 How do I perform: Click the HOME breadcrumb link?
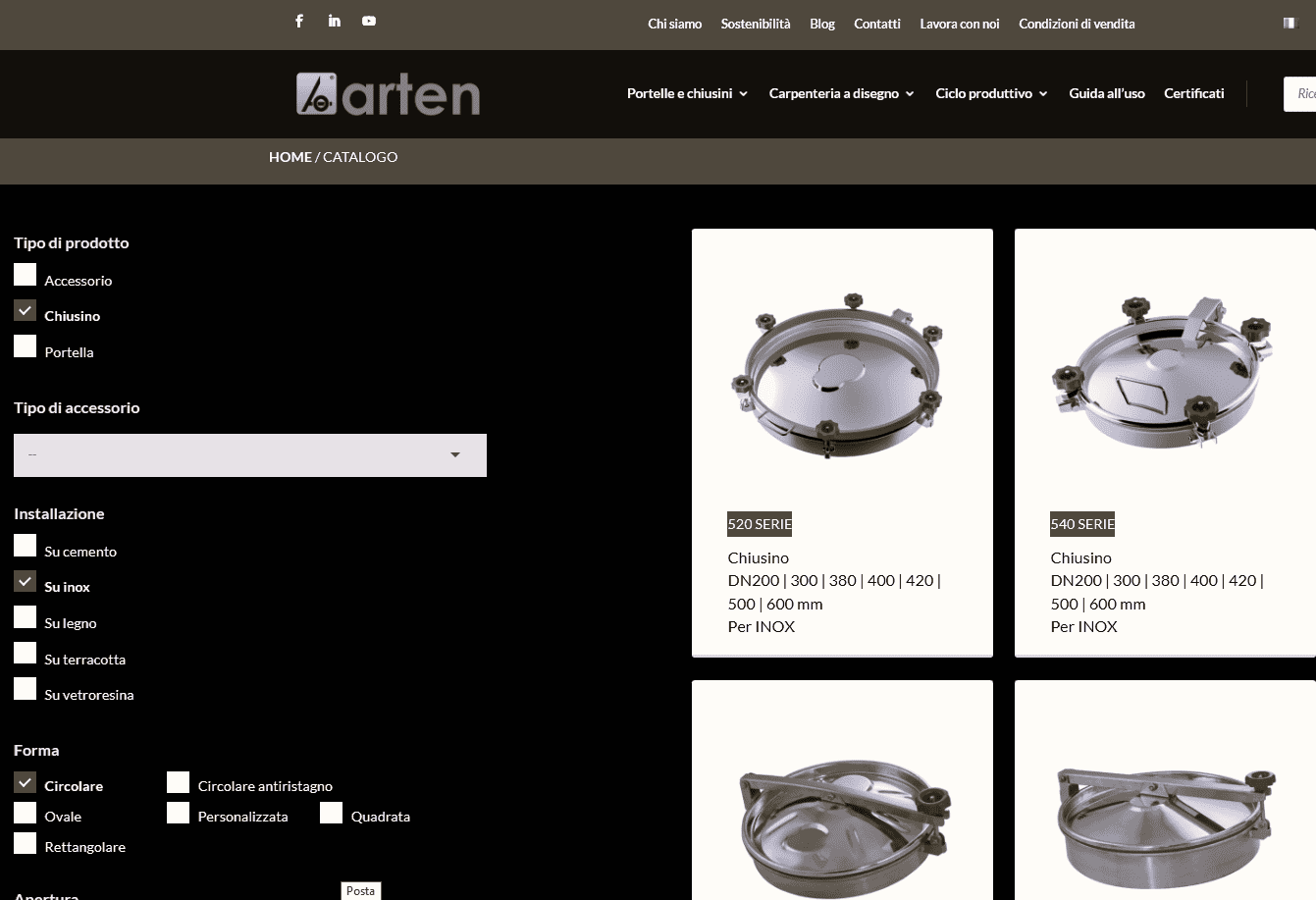(x=290, y=157)
